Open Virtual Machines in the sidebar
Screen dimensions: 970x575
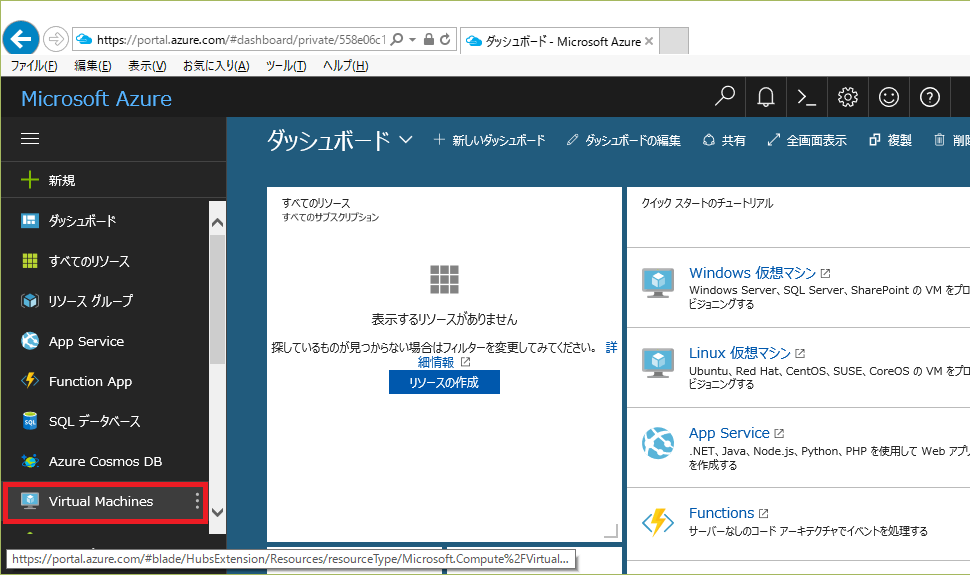[105, 501]
